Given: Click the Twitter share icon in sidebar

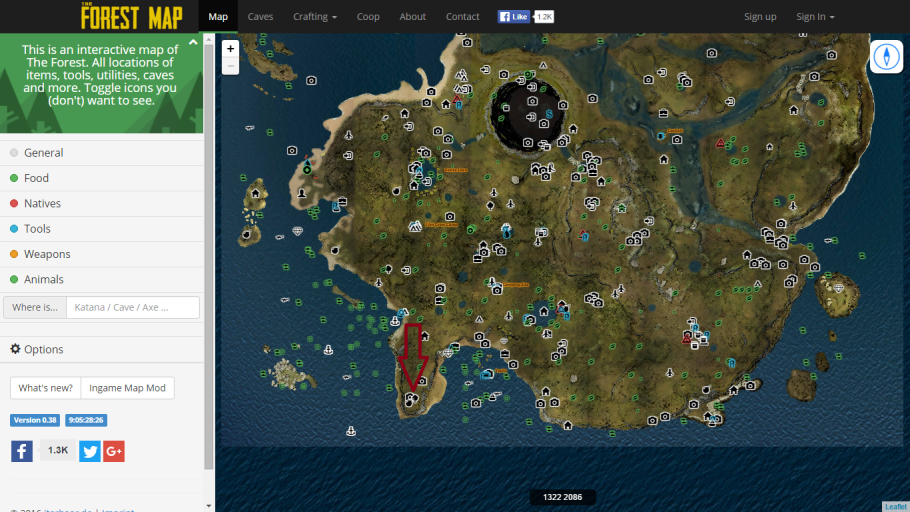Looking at the screenshot, I should click(x=90, y=451).
